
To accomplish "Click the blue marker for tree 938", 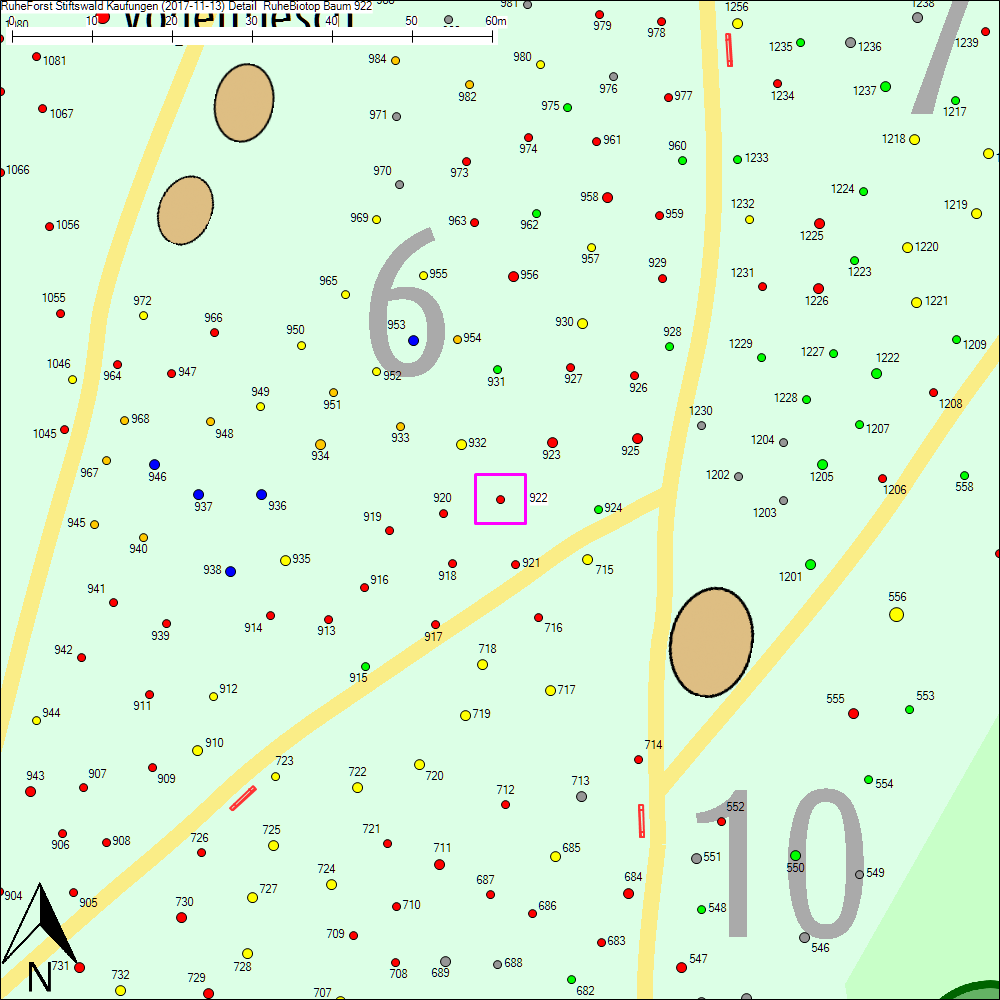I will coord(230,571).
